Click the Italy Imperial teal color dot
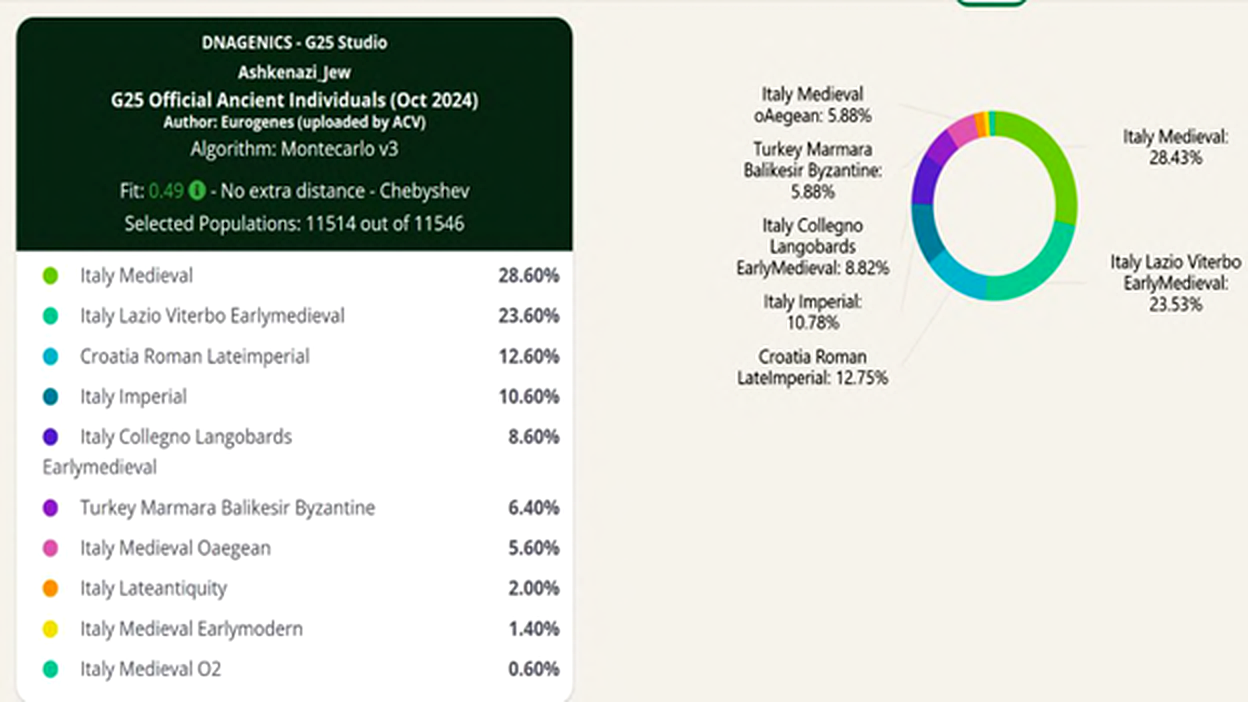 pyautogui.click(x=50, y=397)
